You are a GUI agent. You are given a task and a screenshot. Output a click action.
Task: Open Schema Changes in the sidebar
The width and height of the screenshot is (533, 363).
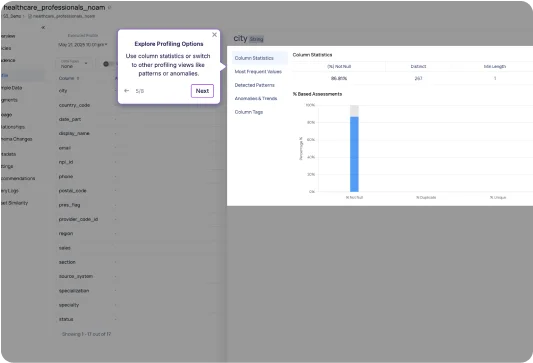click(16, 139)
